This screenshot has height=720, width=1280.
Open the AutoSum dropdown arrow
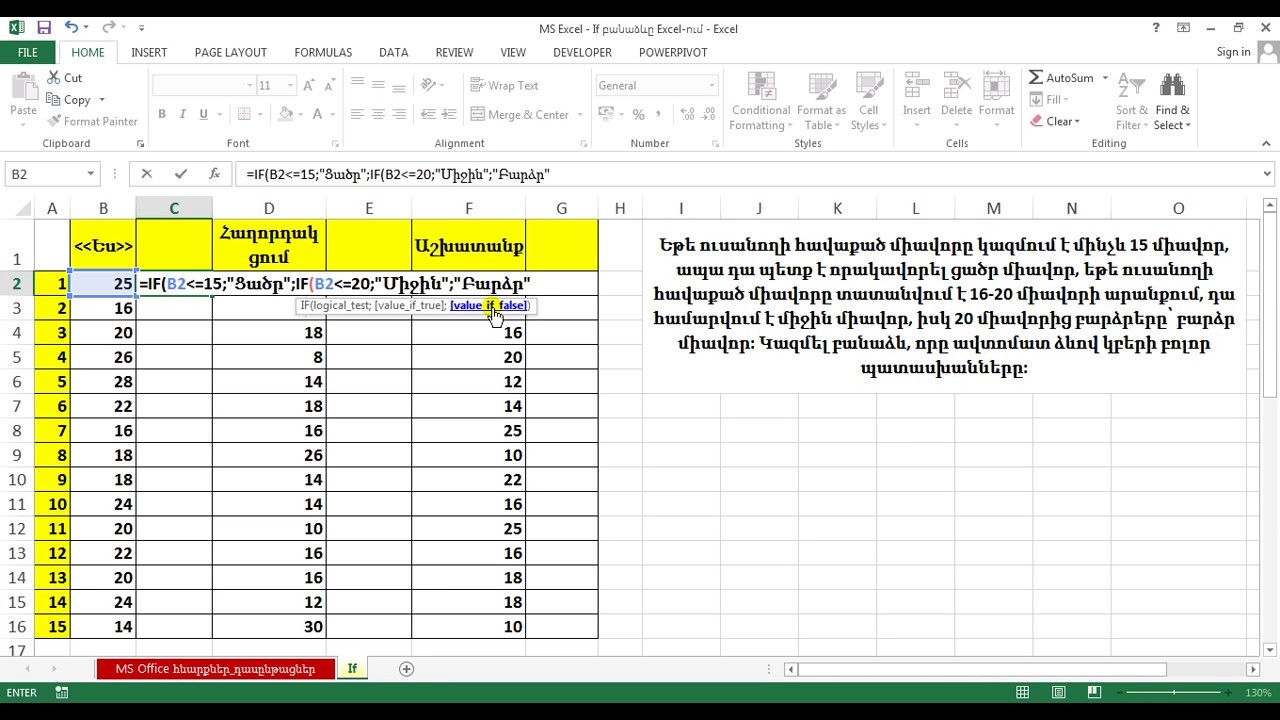pos(1105,78)
